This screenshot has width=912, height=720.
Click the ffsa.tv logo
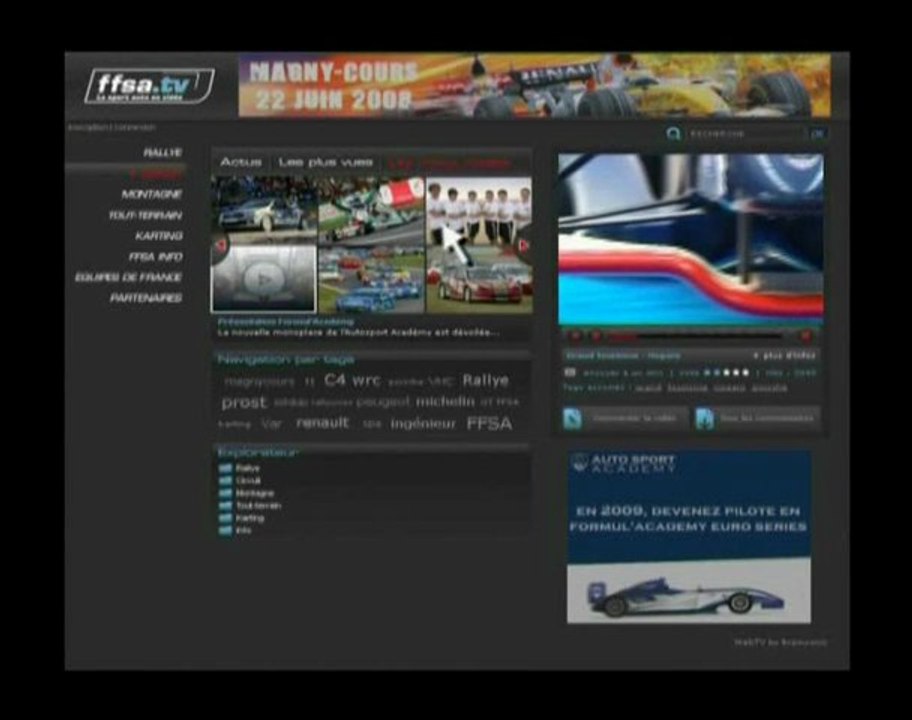pyautogui.click(x=149, y=86)
